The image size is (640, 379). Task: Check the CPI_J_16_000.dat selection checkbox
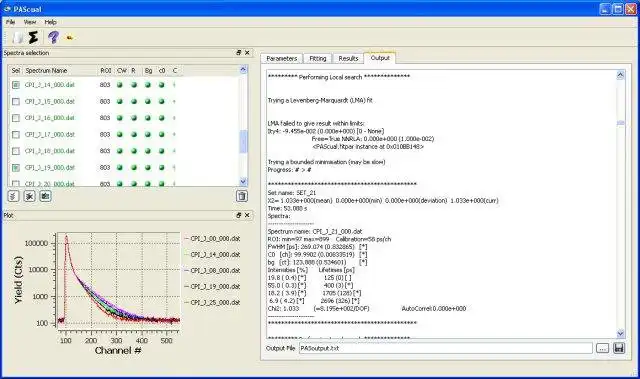16,118
